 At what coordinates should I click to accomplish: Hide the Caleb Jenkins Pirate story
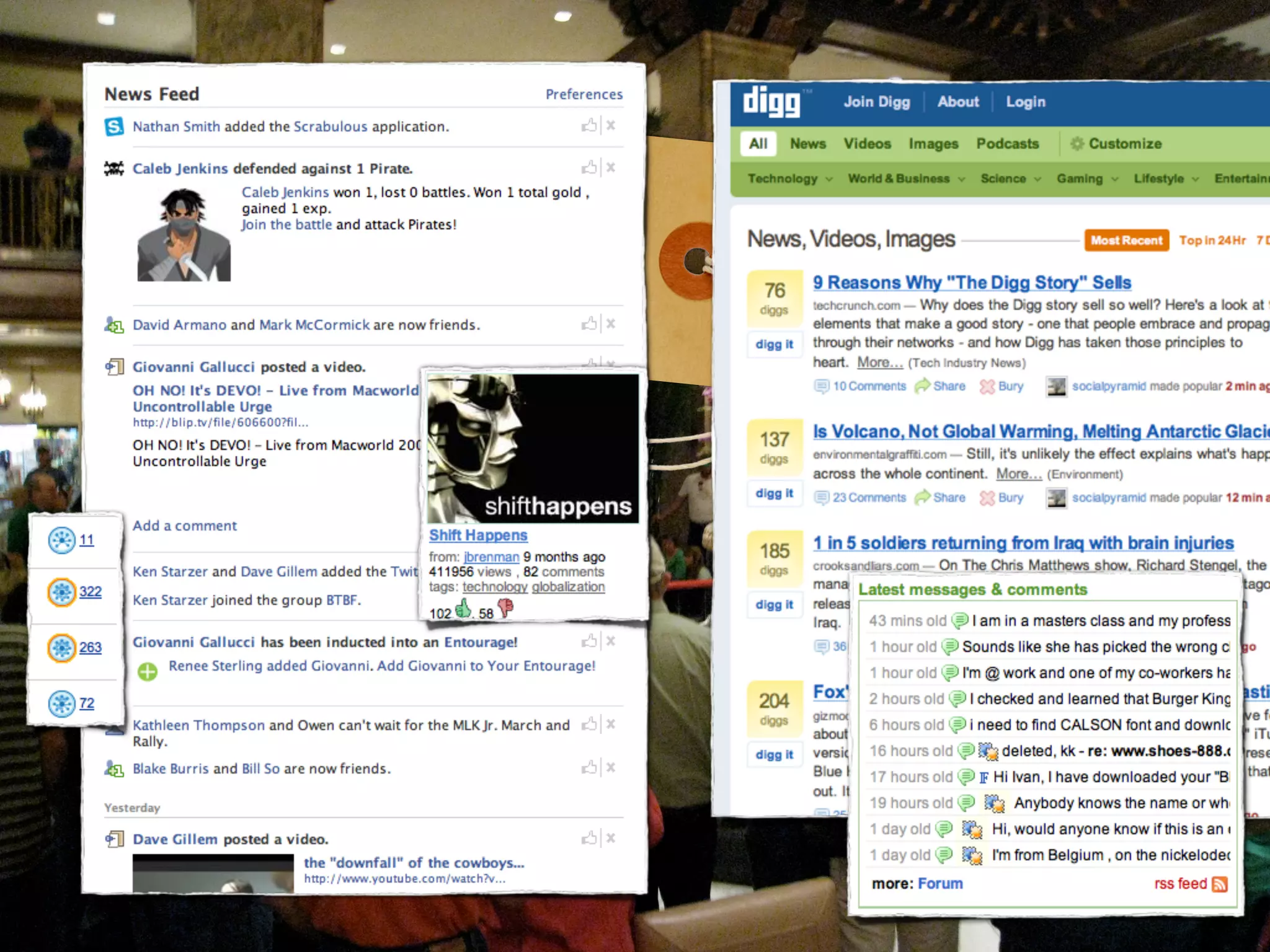point(611,168)
